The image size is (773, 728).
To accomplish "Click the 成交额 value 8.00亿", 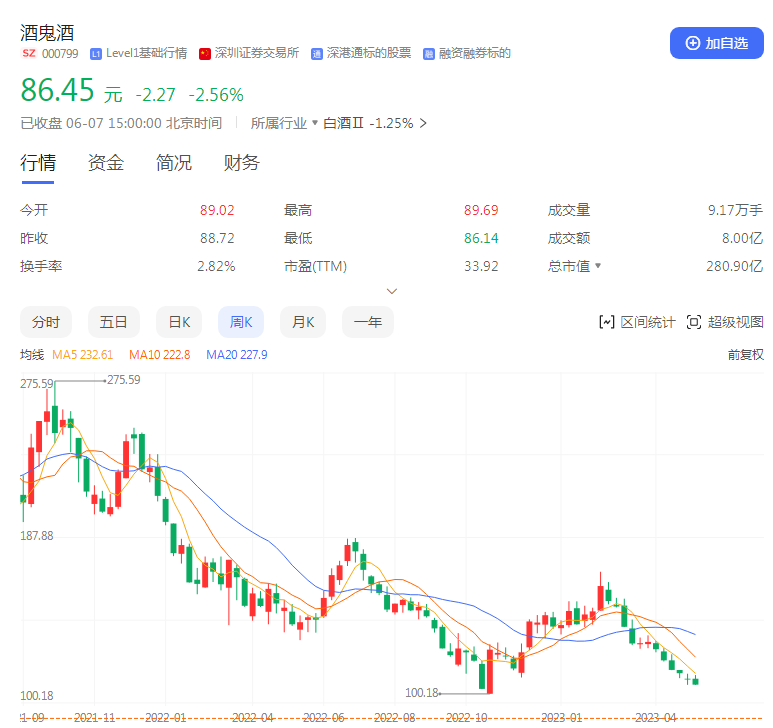I will [742, 239].
